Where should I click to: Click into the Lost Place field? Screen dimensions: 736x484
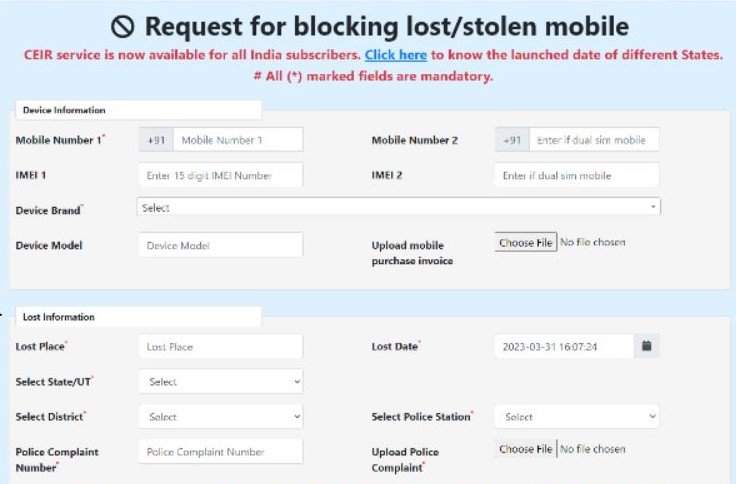point(221,346)
